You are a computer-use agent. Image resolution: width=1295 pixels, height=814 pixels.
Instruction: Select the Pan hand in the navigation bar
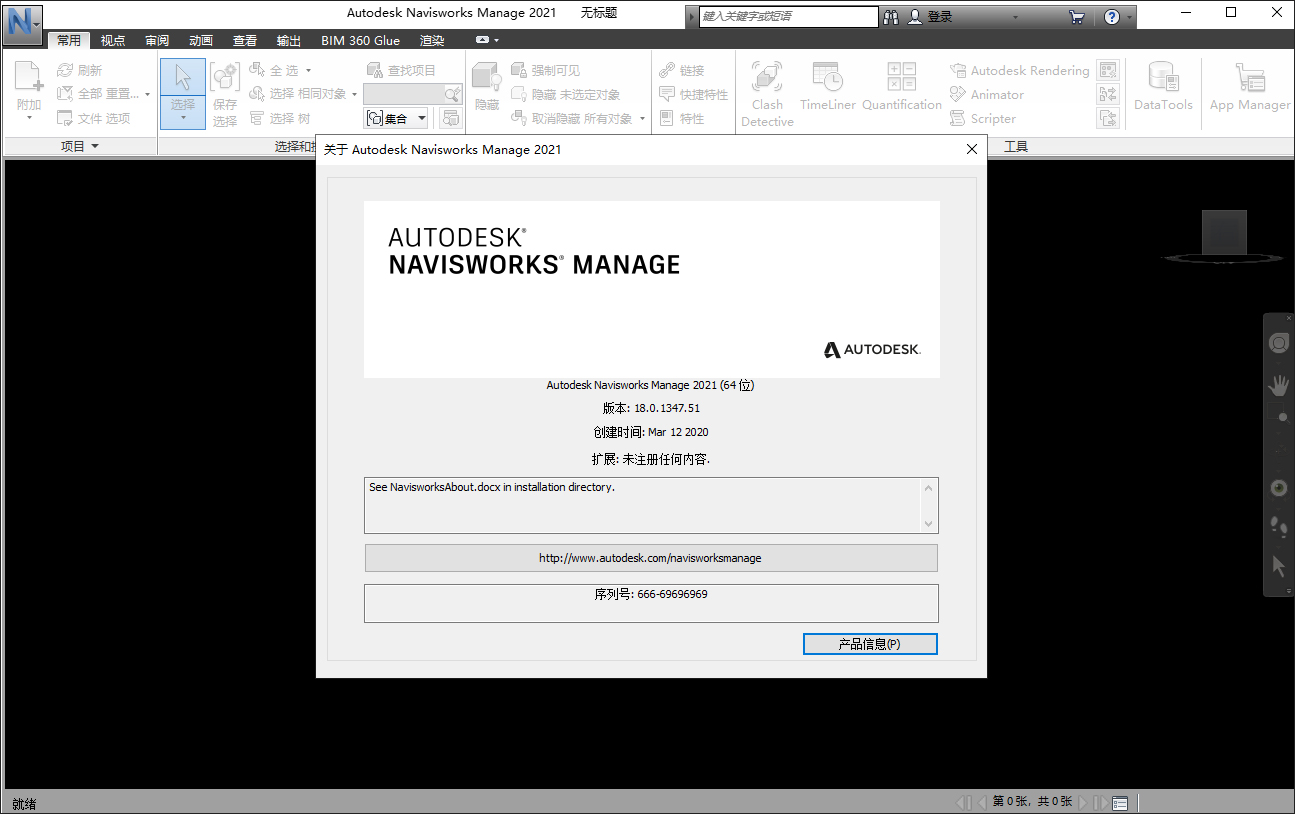click(1278, 384)
